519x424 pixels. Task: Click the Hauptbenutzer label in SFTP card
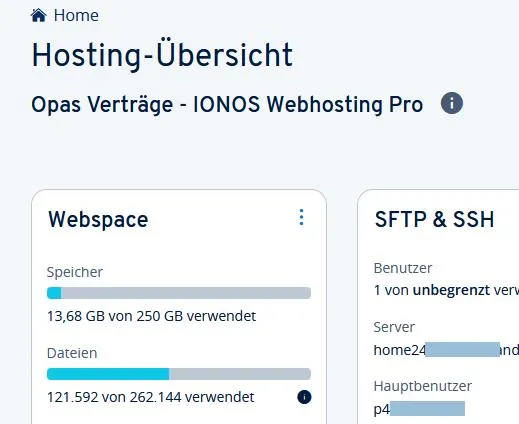click(423, 386)
